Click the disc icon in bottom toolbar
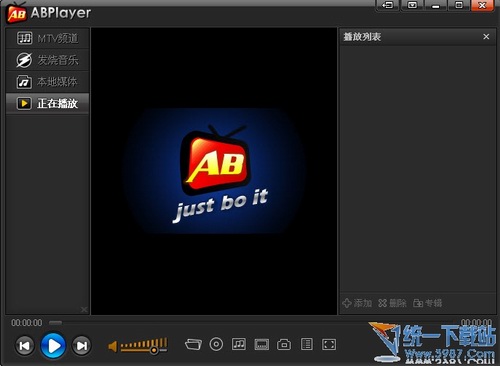This screenshot has width=500, height=366. (216, 344)
